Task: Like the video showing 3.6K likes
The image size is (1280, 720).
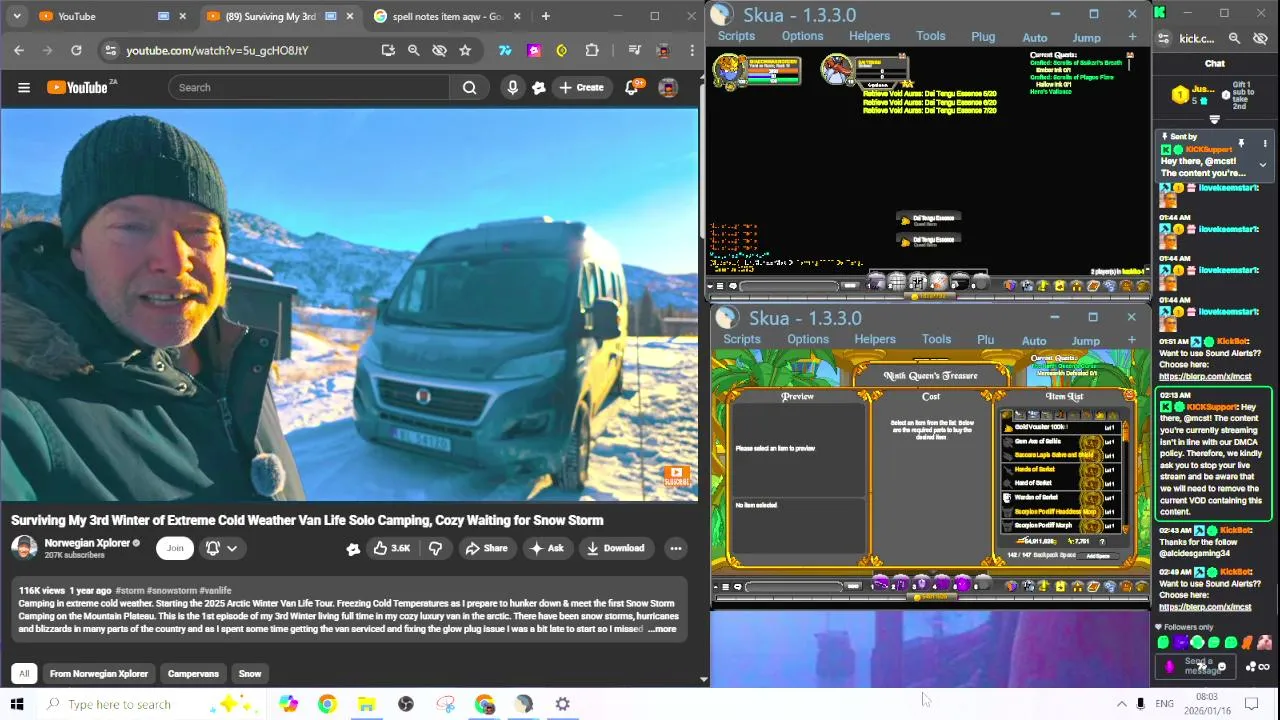Action: 391,548
